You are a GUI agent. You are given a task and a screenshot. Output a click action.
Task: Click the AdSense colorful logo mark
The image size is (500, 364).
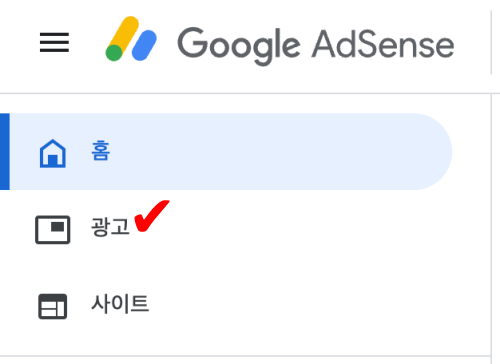click(131, 39)
